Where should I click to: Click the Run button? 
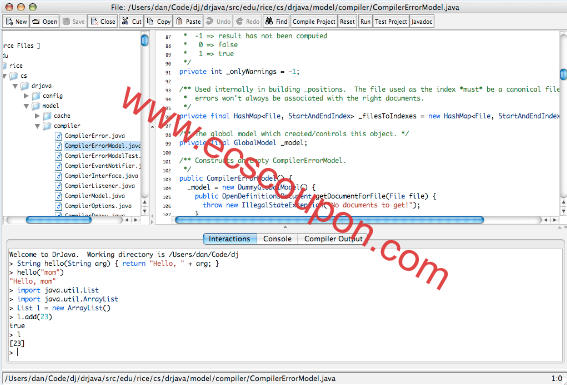365,22
